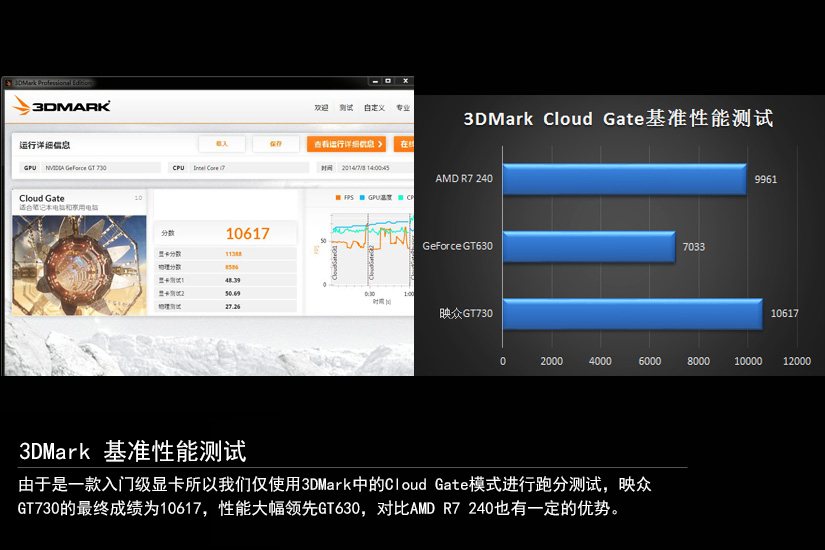Image resolution: width=825 pixels, height=550 pixels.
Task: Select the 显卡分数 11388 row
Action: point(225,254)
